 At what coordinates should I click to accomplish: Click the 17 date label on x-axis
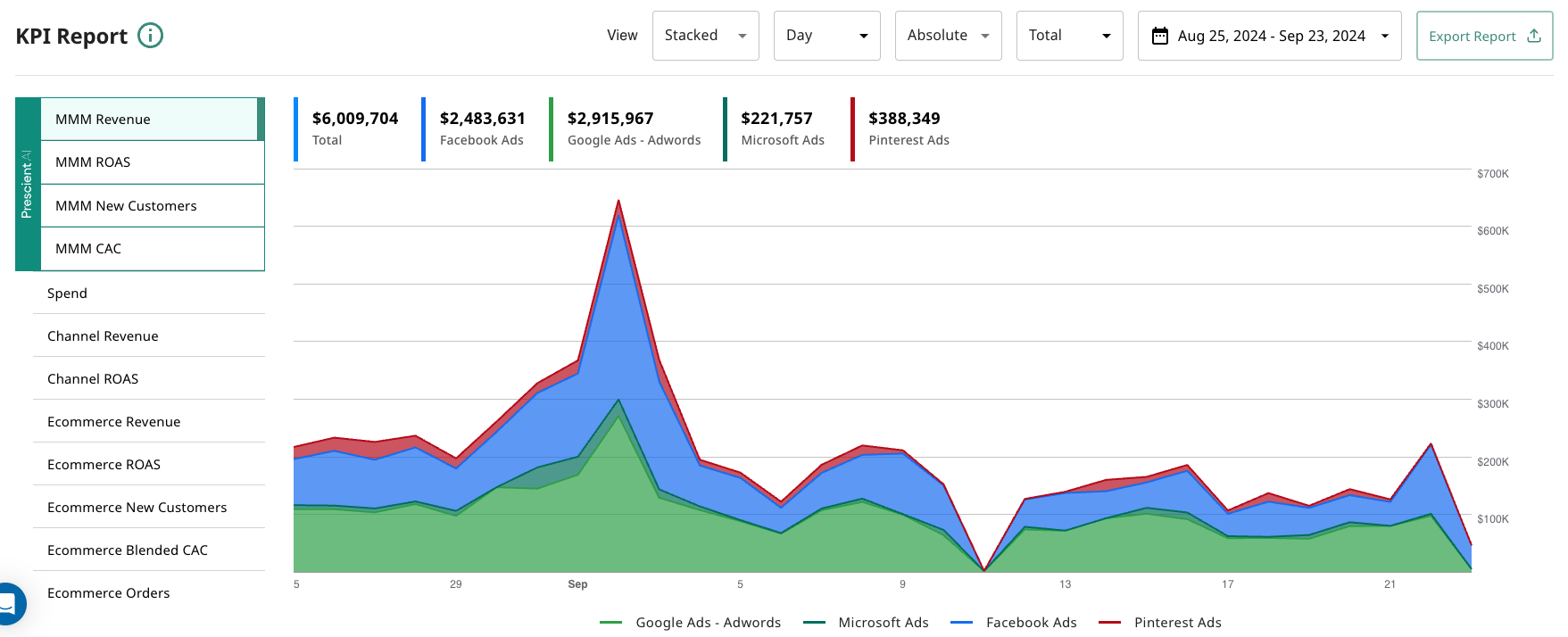(1228, 584)
